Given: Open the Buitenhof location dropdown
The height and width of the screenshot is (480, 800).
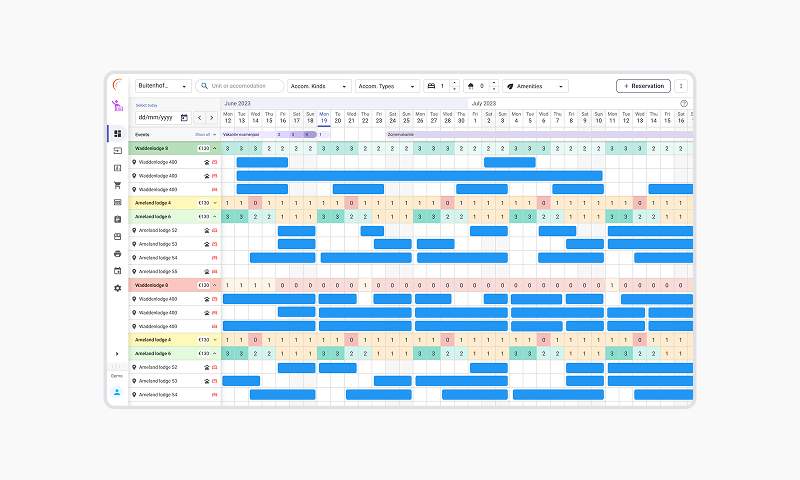Looking at the screenshot, I should click(x=163, y=86).
